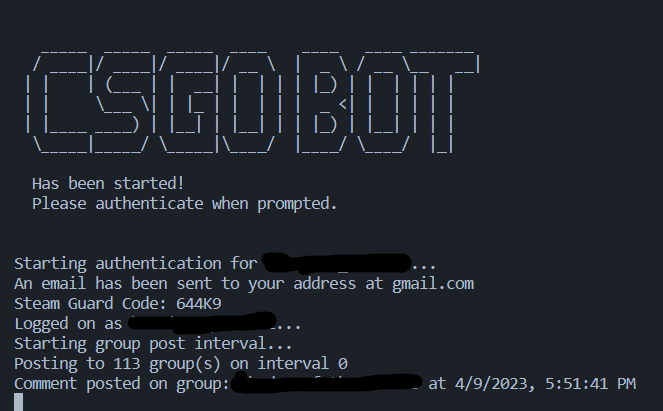Select the number 113 in posting line
This screenshot has width=663, height=411.
(x=126, y=364)
